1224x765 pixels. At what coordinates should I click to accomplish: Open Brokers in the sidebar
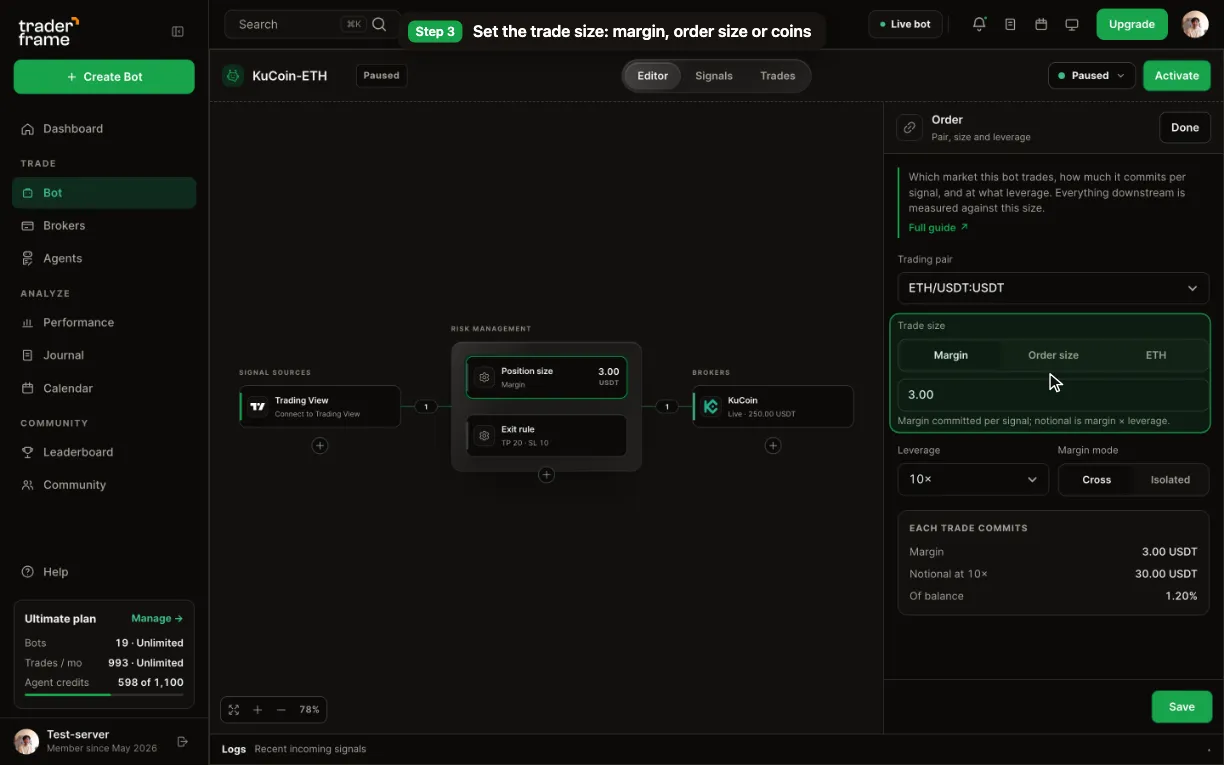(104, 225)
